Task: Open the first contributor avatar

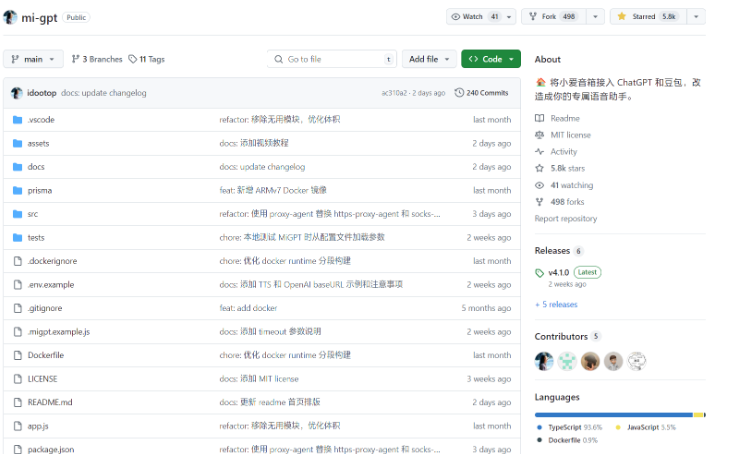Action: 544,361
